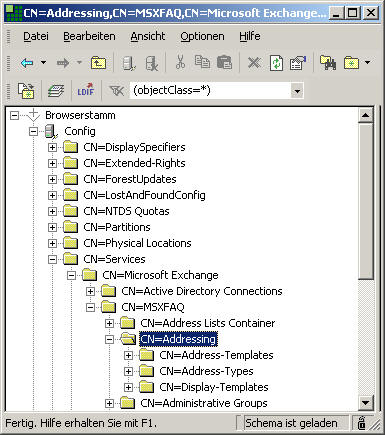Expand CN=Active Directory Connections node
The width and height of the screenshot is (385, 435).
pyautogui.click(x=90, y=291)
